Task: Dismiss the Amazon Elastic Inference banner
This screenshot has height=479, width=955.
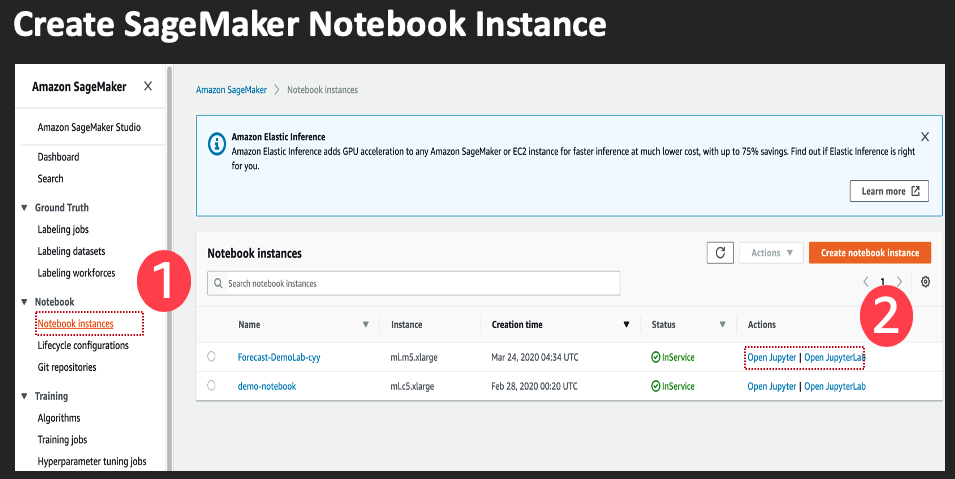Action: pos(925,137)
